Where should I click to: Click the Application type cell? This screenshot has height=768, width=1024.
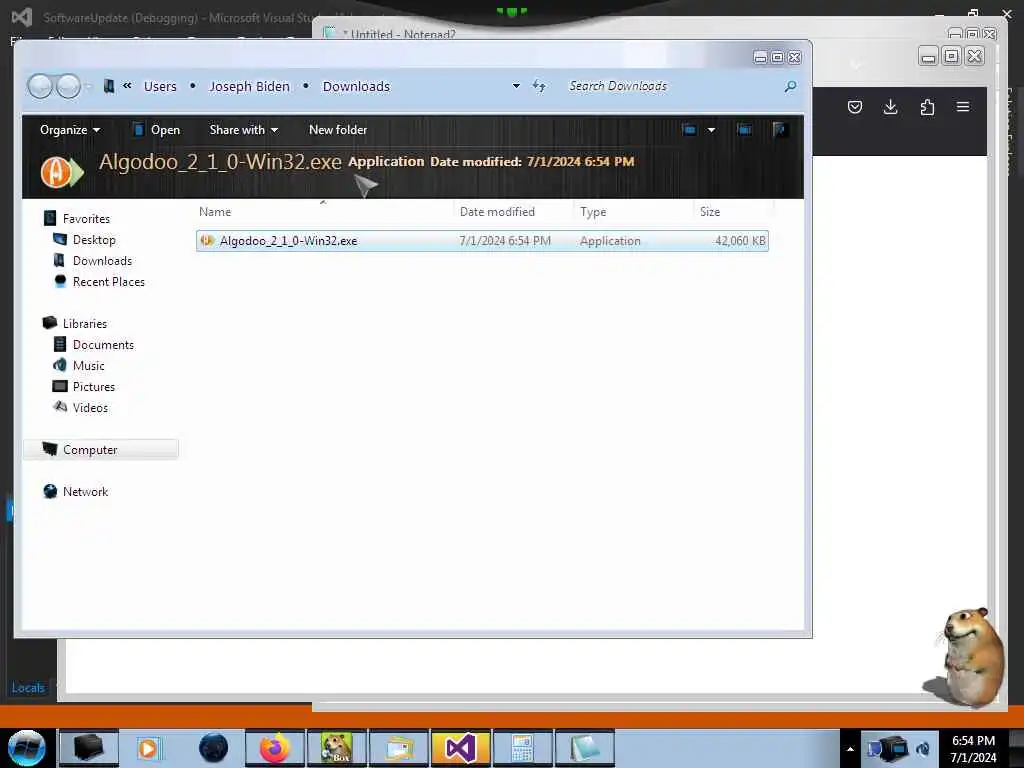pyautogui.click(x=610, y=241)
